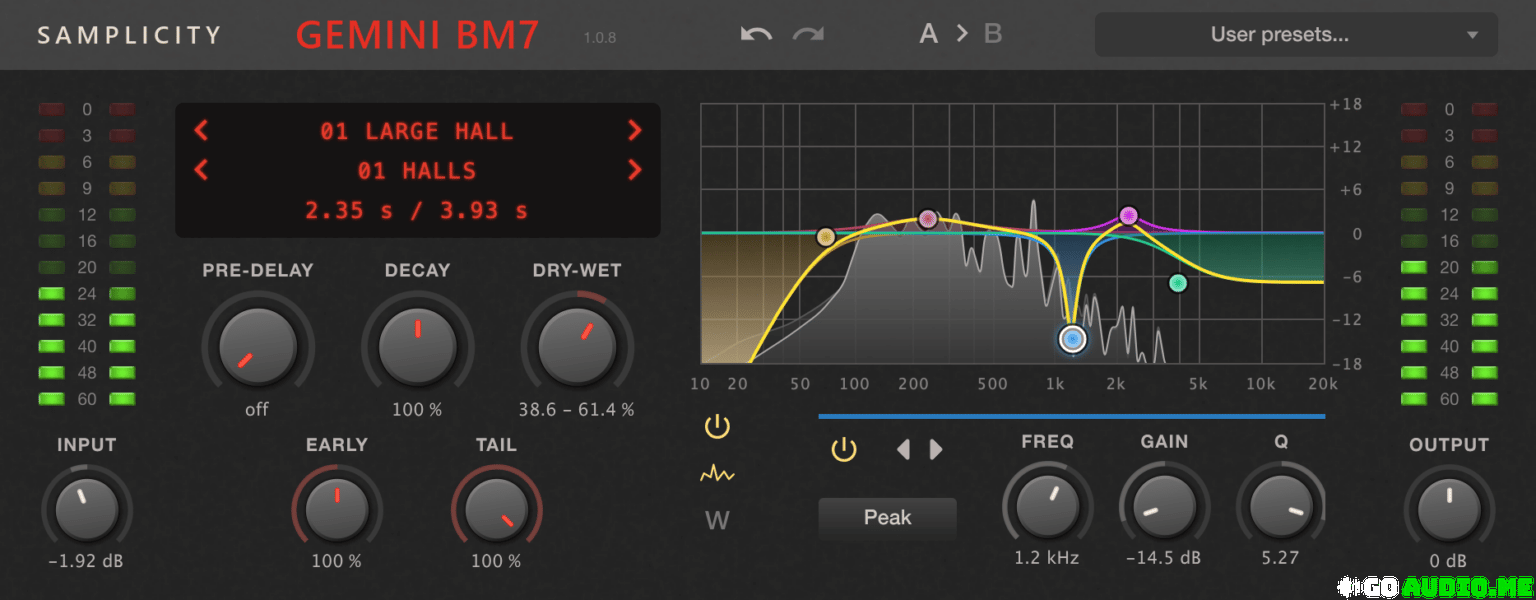Click the 5.27 Q value
This screenshot has height=600, width=1536.
point(1281,558)
